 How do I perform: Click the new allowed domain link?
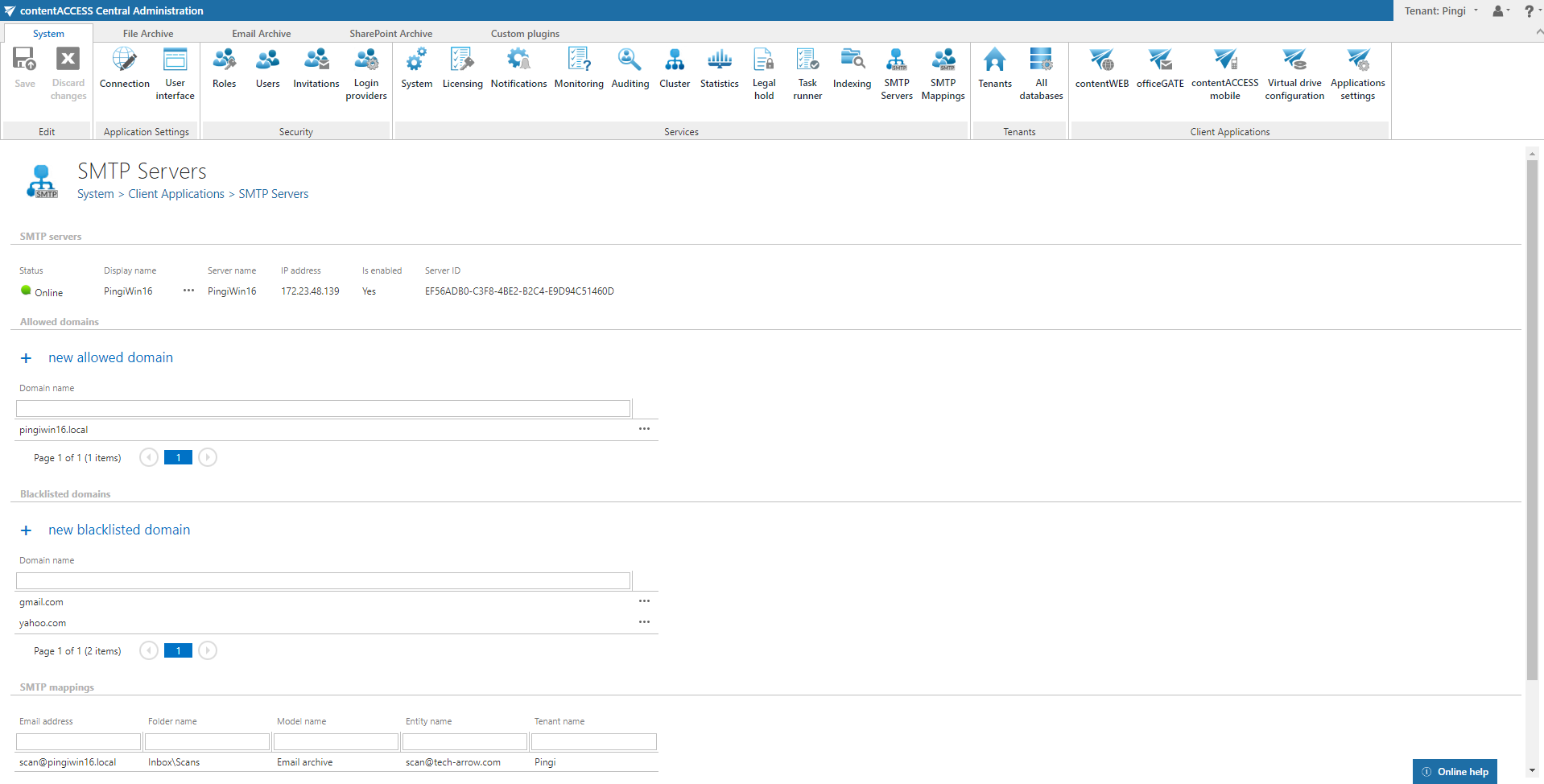tap(110, 357)
